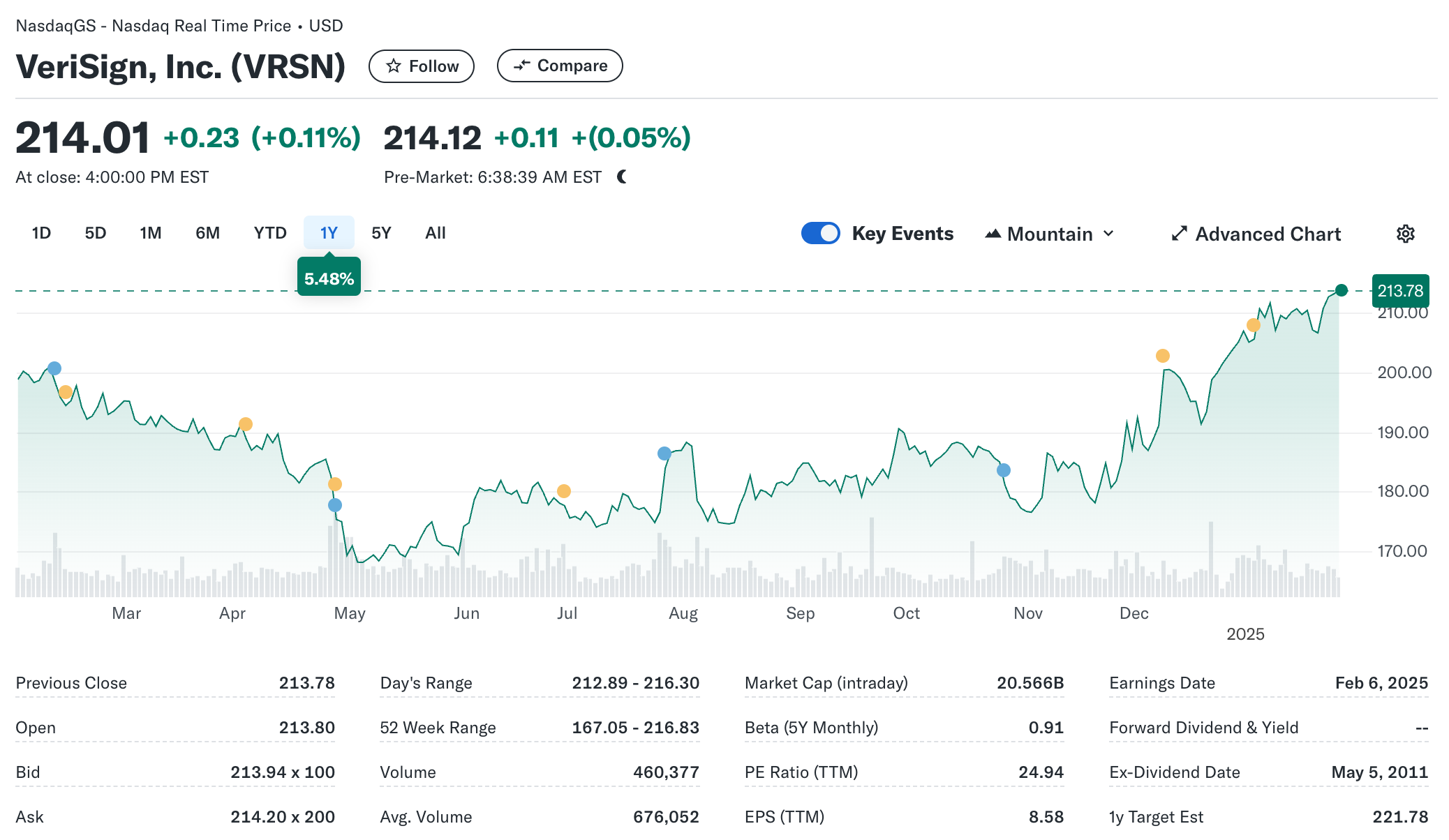Click the green endpoint dot at chart's end
Viewport: 1449px width, 840px height.
pyautogui.click(x=1341, y=290)
